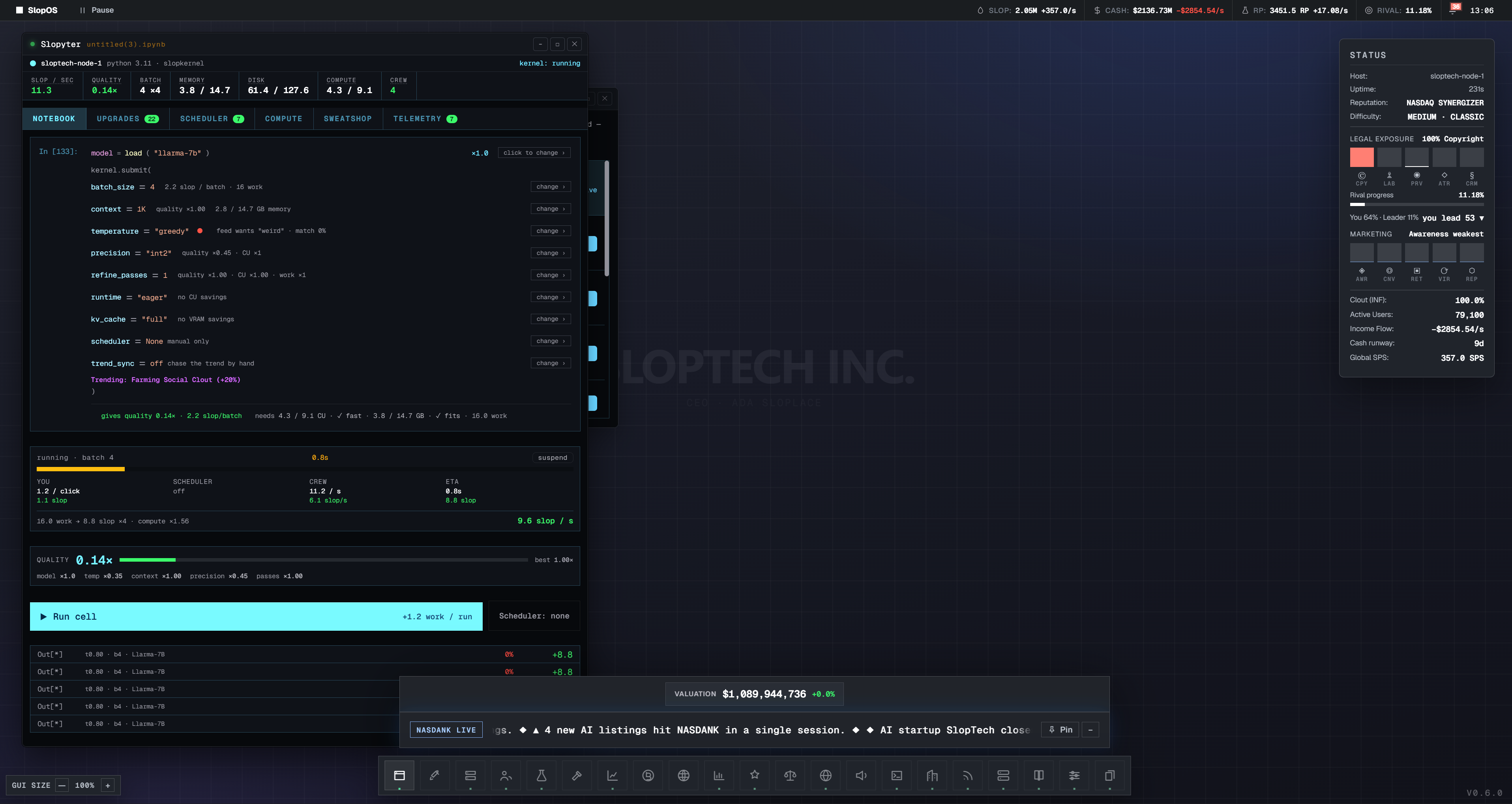The height and width of the screenshot is (804, 1512).
Task: Click the red Copyright exposure tile
Action: pos(1362,157)
